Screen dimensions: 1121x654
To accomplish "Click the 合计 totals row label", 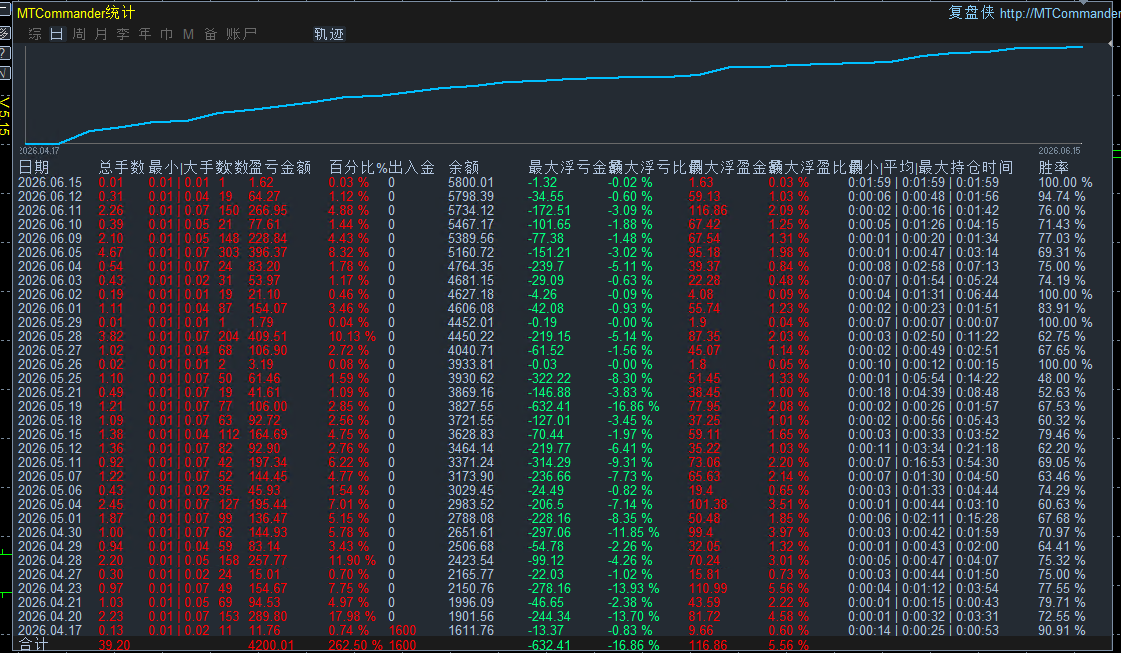I will [x=34, y=645].
